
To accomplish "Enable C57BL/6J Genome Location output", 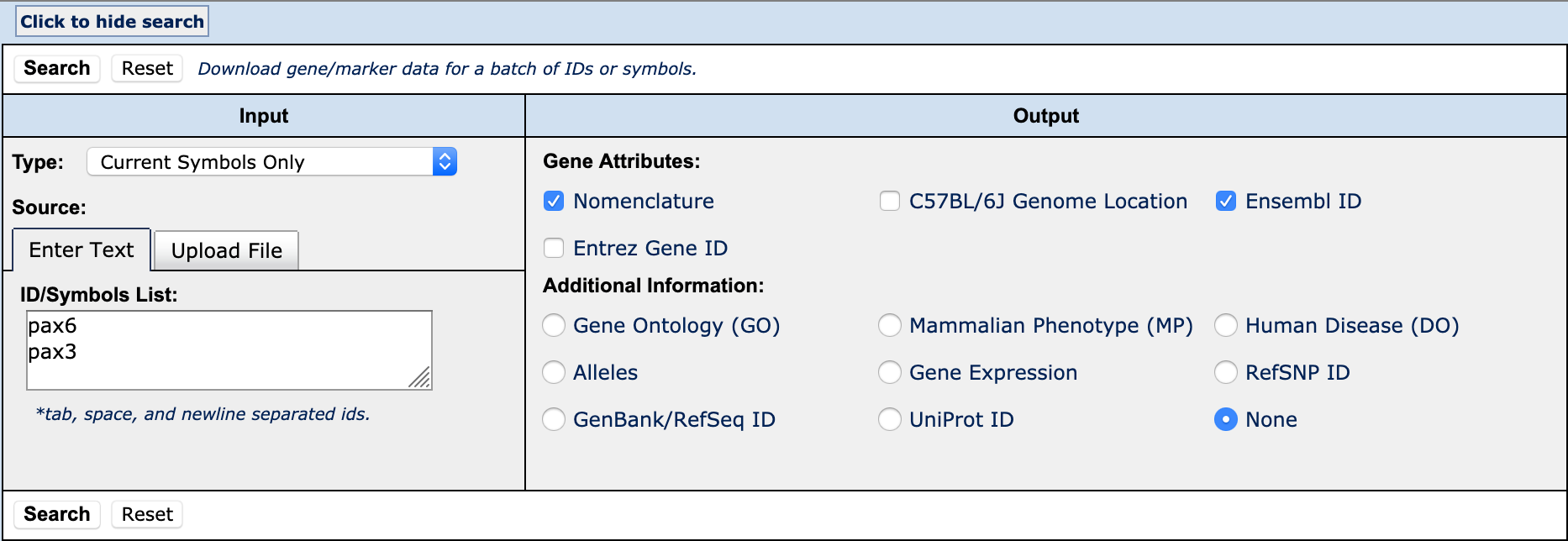I will [890, 201].
